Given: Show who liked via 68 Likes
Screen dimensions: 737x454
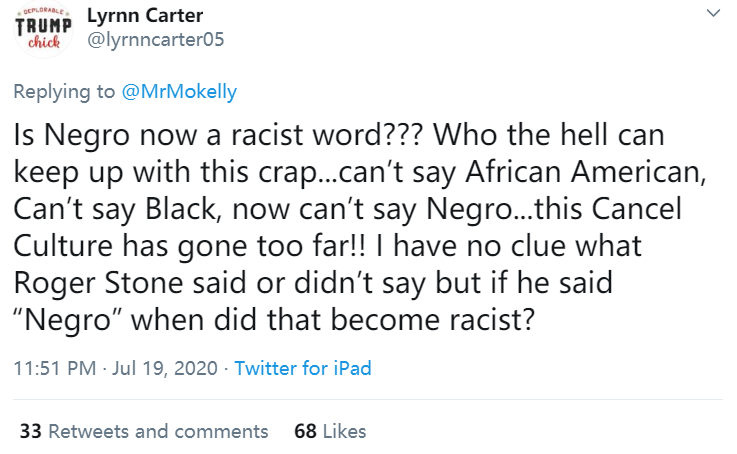Looking at the screenshot, I should coord(330,431).
